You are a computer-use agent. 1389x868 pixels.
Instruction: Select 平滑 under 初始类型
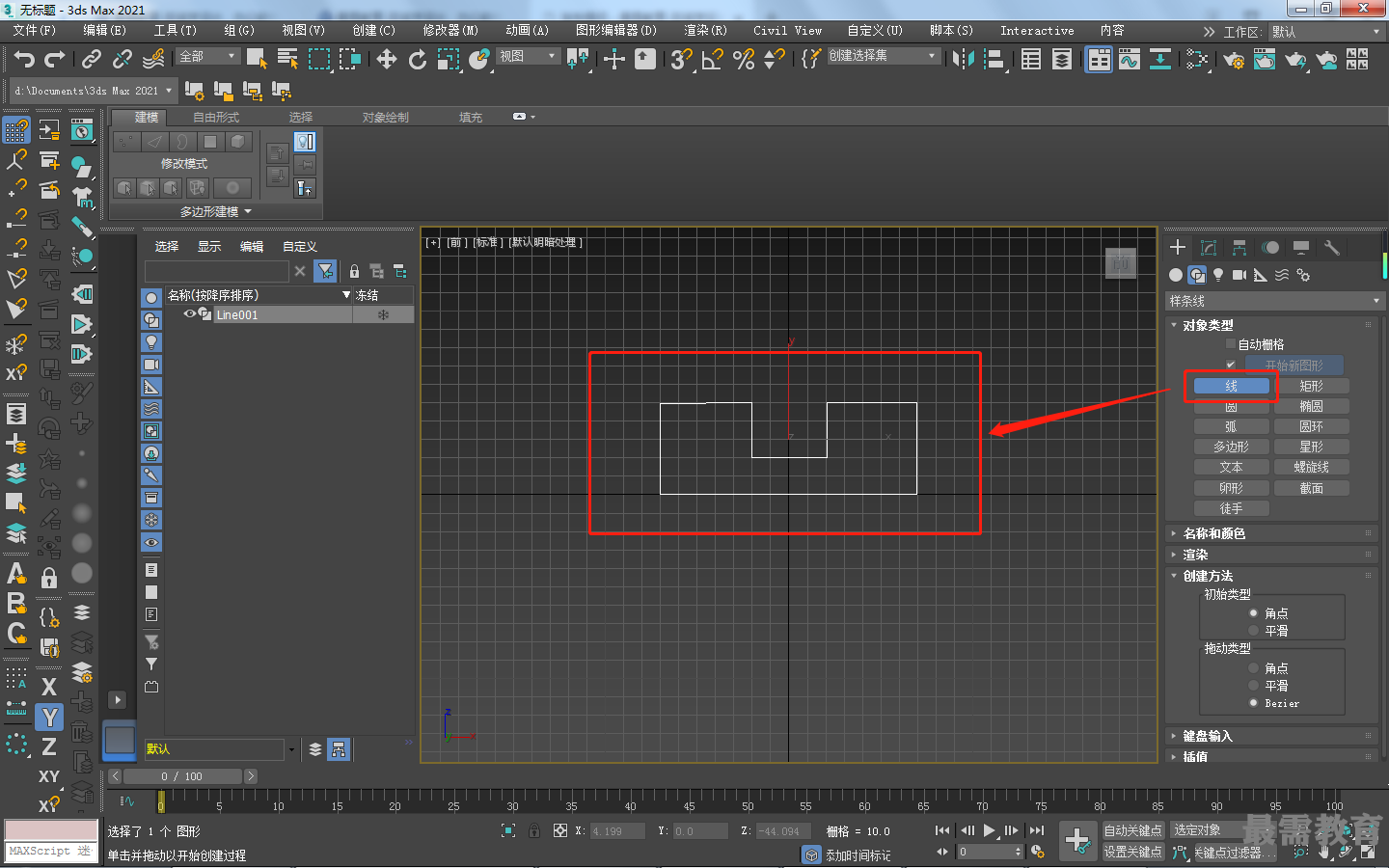1254,631
